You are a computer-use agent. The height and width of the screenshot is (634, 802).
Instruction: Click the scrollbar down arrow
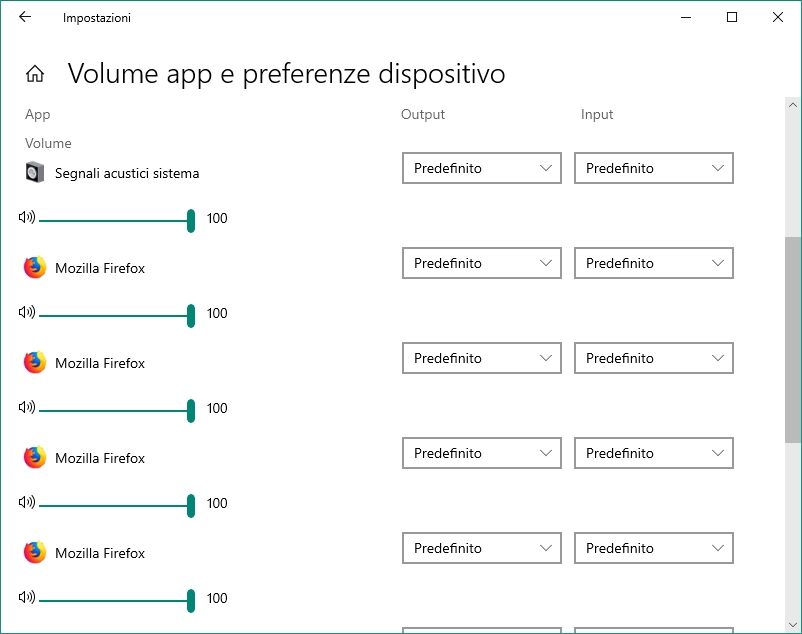[793, 625]
